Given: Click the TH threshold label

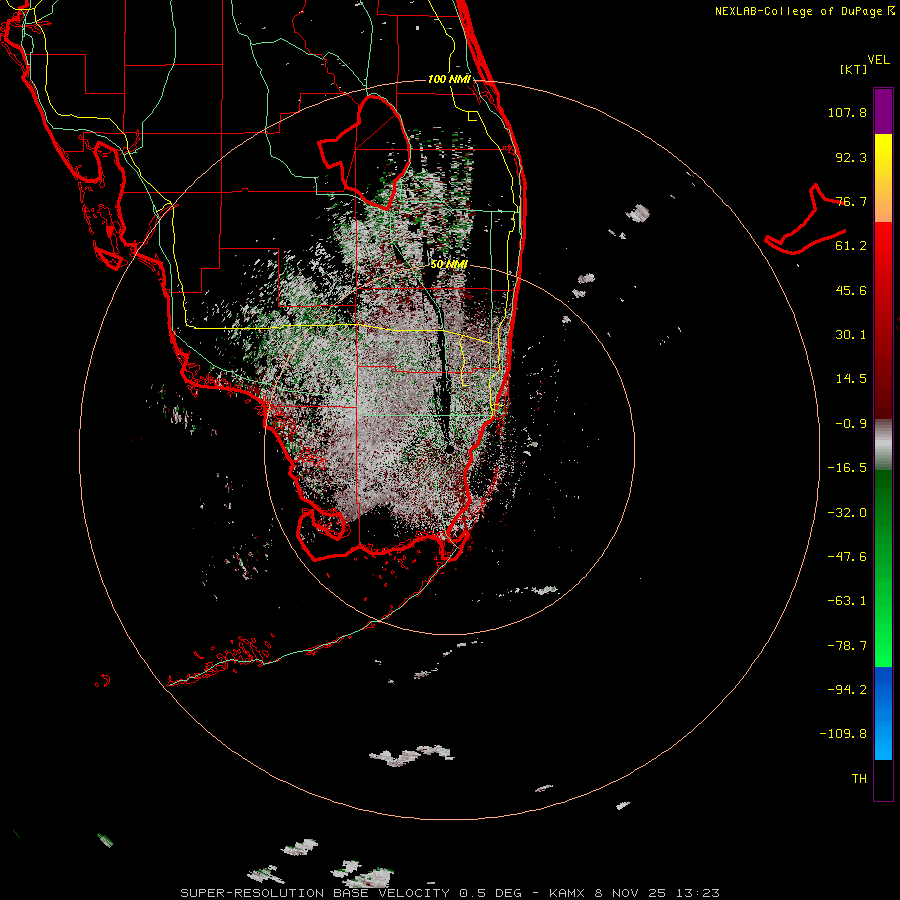Looking at the screenshot, I should (859, 779).
